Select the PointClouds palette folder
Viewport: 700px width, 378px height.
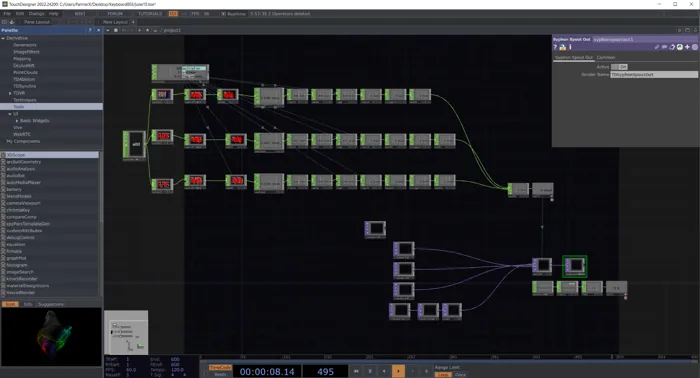click(25, 73)
